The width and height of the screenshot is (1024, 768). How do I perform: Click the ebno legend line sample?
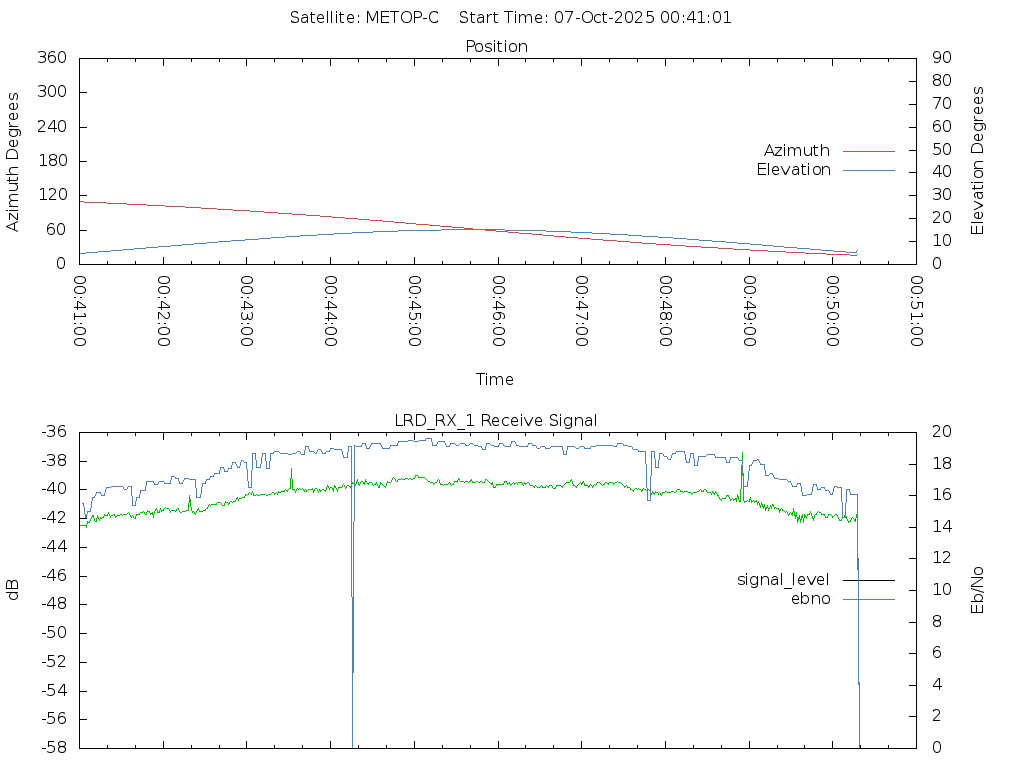point(868,599)
